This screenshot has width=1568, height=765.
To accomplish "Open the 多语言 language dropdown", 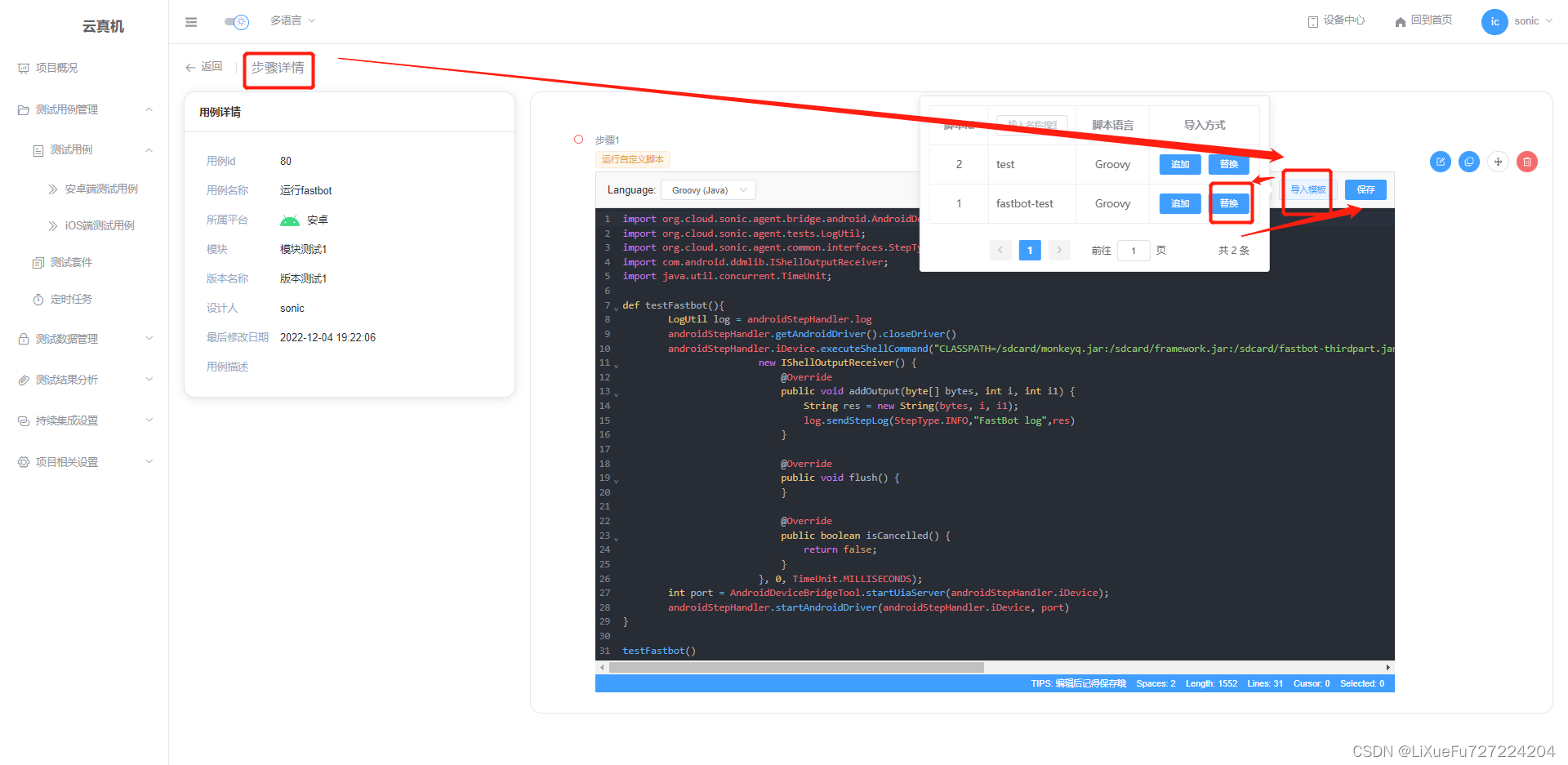I will [292, 20].
